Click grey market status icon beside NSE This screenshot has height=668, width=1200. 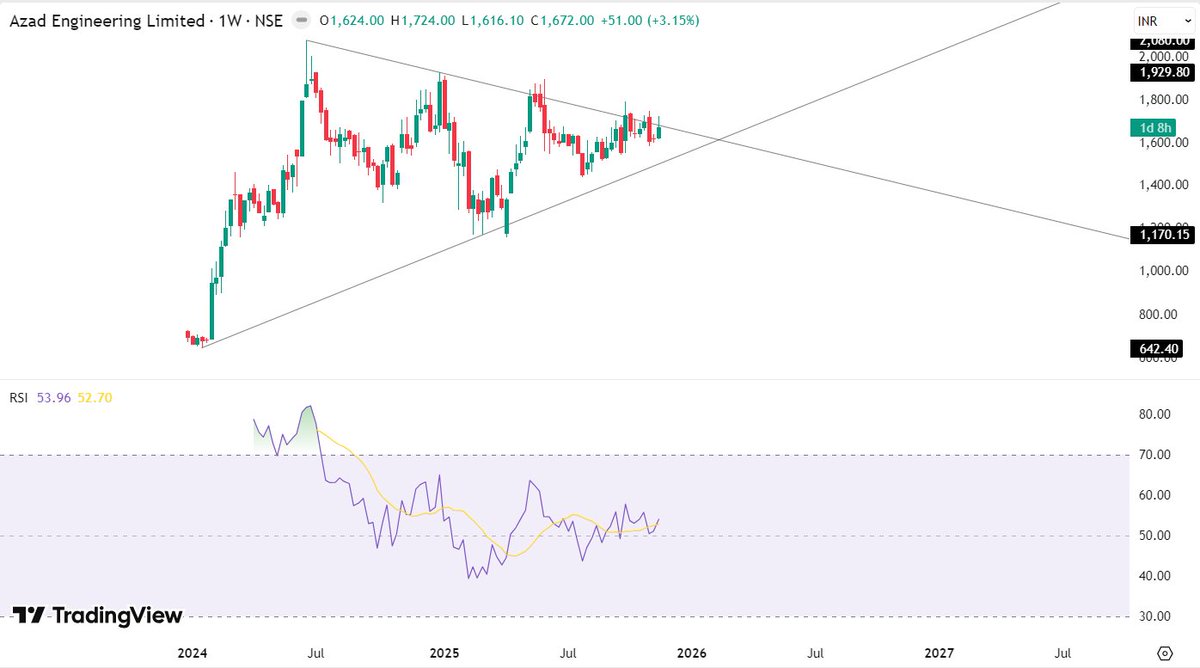[301, 20]
